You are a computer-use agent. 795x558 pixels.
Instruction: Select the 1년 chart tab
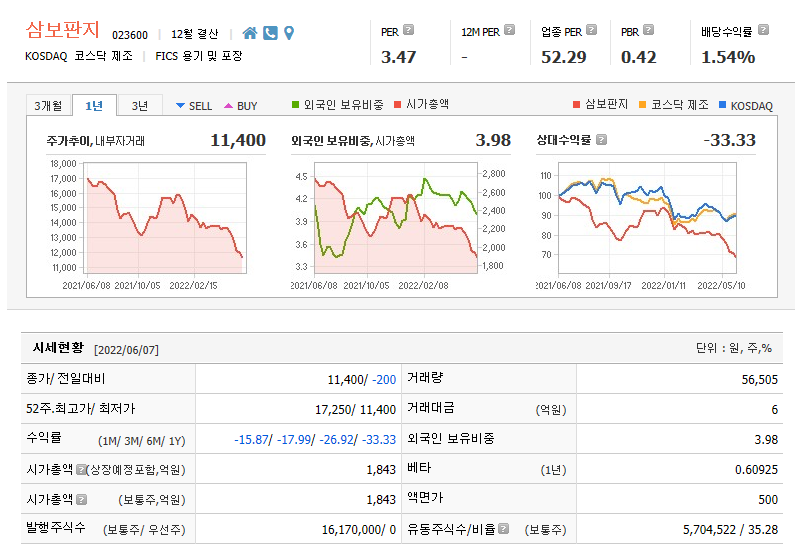point(94,105)
